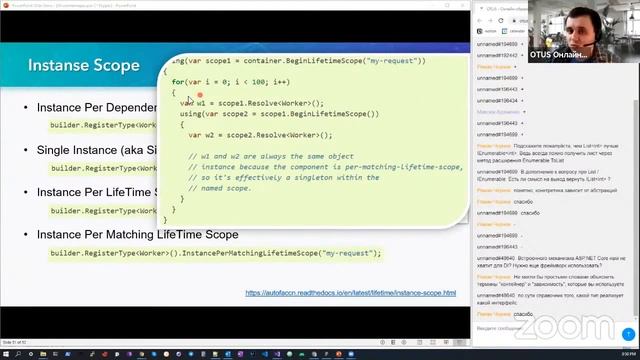Click comment w1 and w2 are always same object
Viewport: 640px width, 360px height.
271,156
